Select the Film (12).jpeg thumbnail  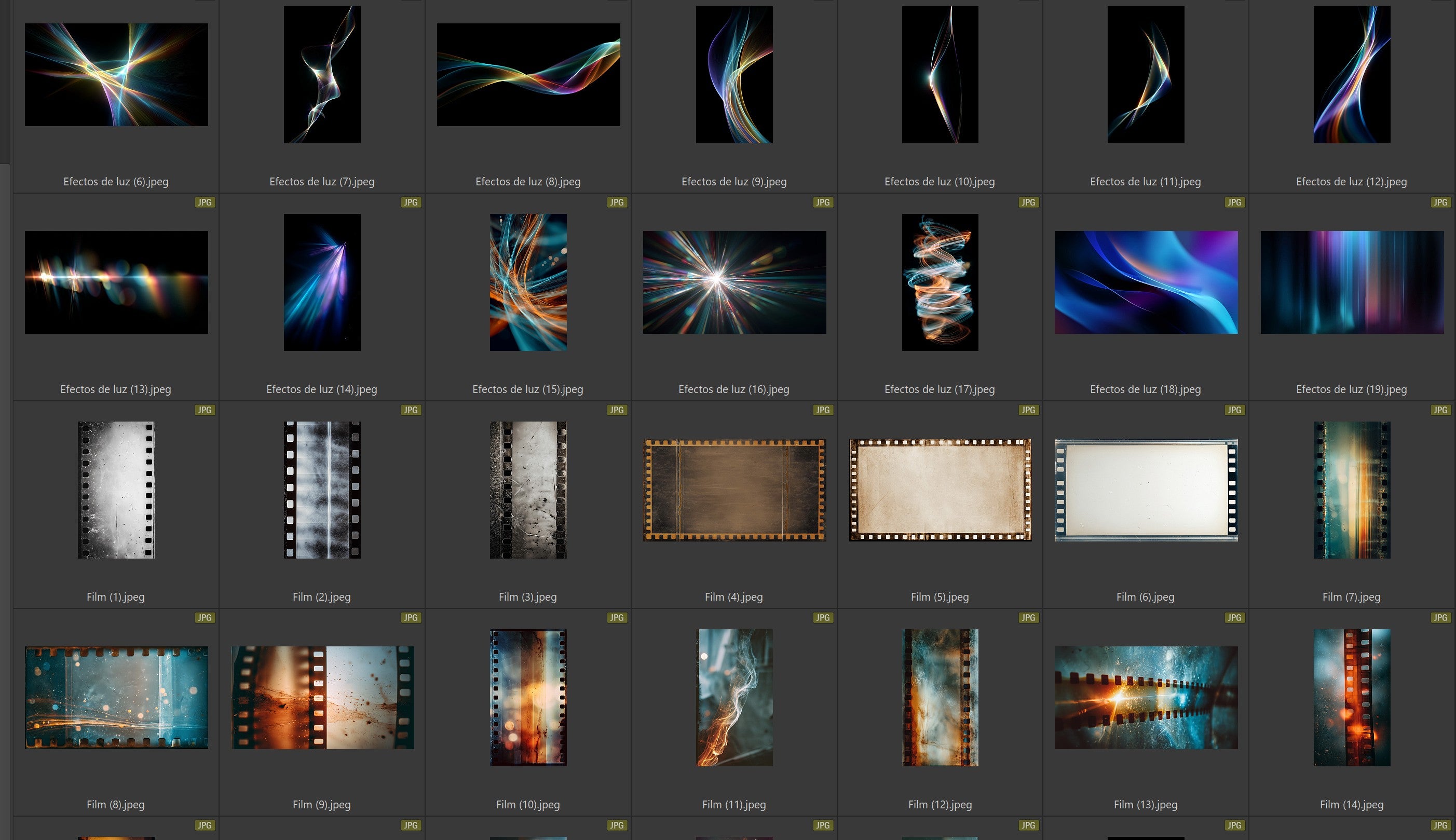940,698
